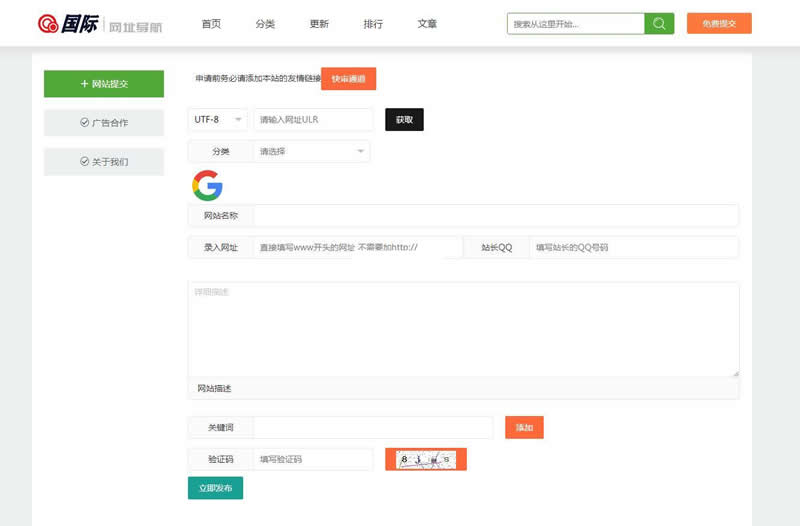800x526 pixels.
Task: Submit the form with 立即发布
Action: pyautogui.click(x=215, y=488)
